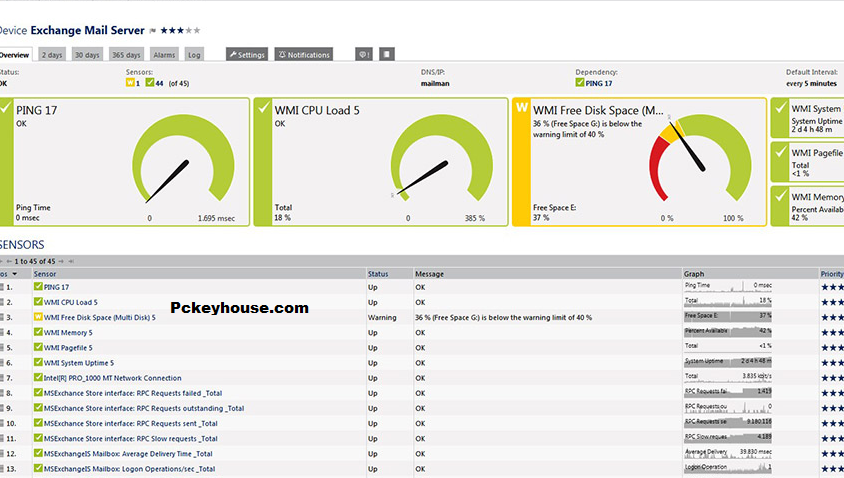Open Mailbox Logon Operations/sec _Total sensor

click(129, 468)
